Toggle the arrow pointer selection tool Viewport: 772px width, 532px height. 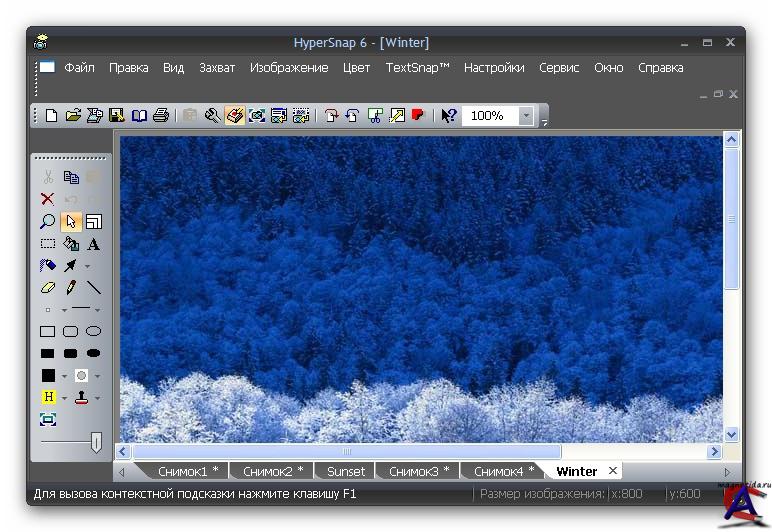click(70, 222)
